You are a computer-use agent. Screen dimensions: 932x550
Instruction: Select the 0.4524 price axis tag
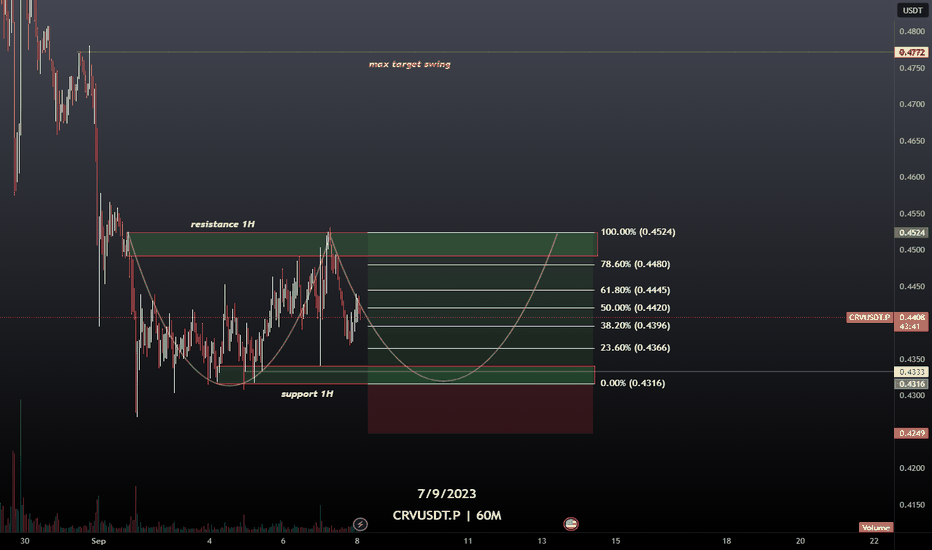(x=912, y=232)
